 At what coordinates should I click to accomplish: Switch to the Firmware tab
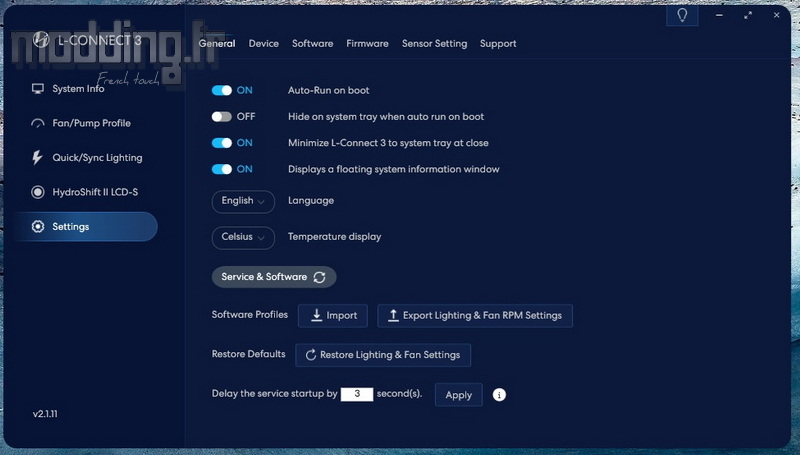[367, 44]
